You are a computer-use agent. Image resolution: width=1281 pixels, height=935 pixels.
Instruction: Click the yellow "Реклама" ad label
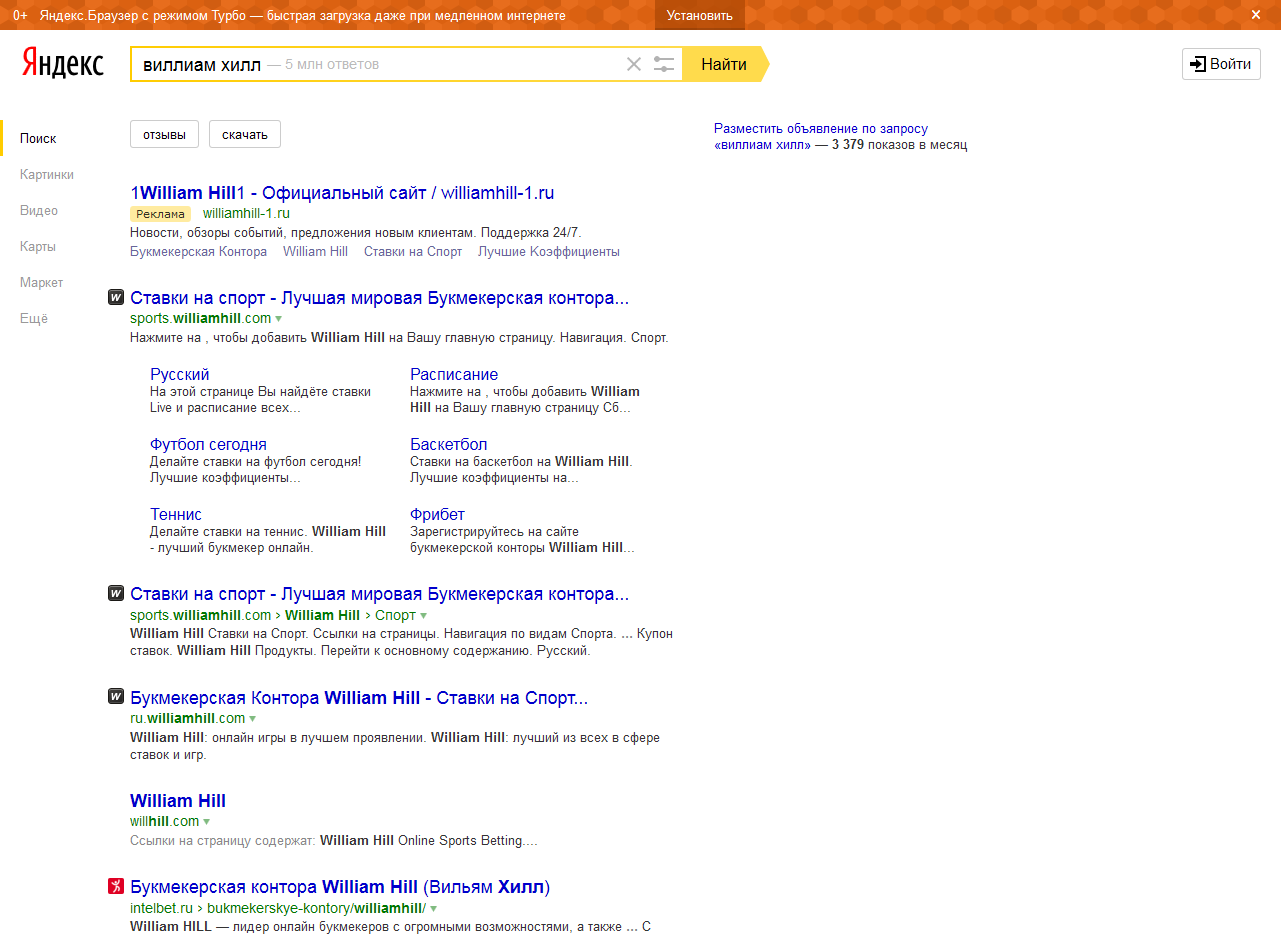tap(160, 213)
